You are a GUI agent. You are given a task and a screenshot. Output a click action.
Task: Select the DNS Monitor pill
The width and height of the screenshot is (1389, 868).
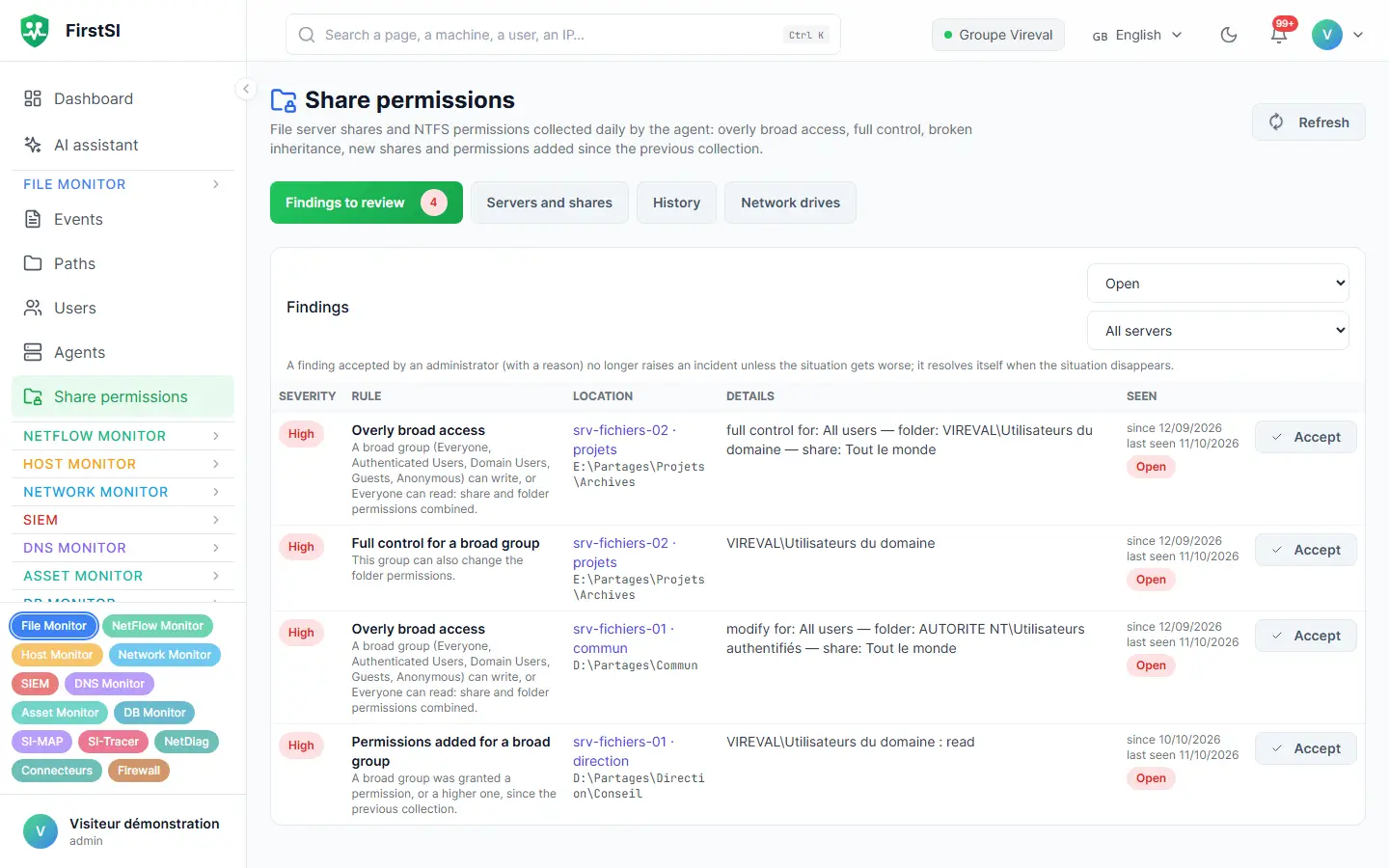tap(109, 684)
